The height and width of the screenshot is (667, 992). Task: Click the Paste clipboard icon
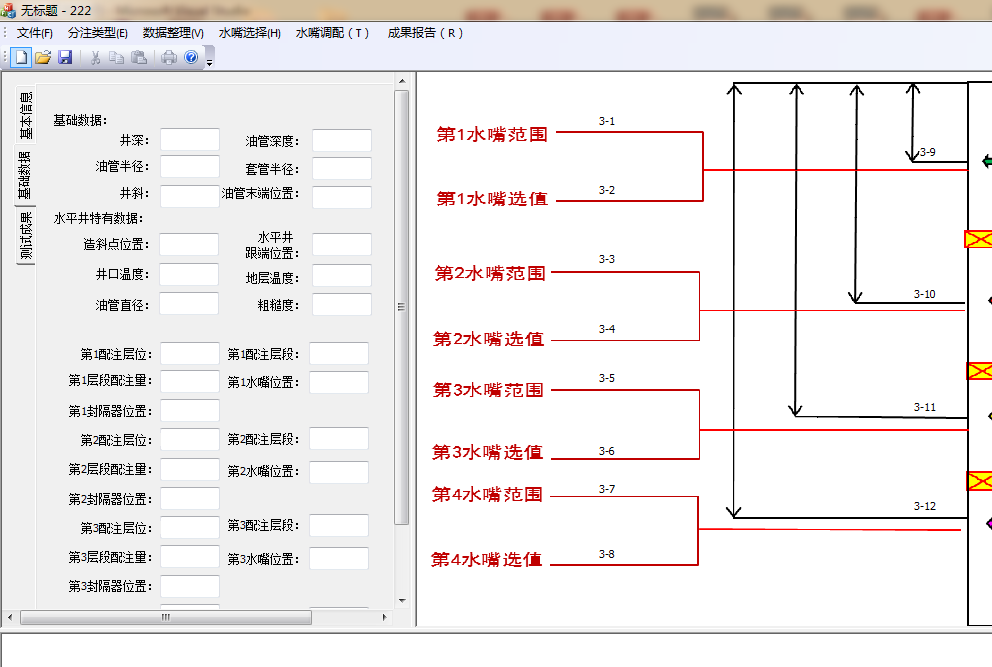click(x=139, y=58)
